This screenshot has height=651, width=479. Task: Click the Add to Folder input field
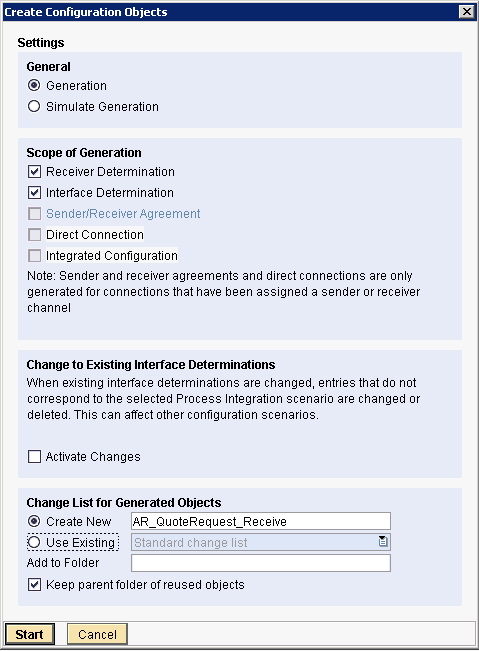click(261, 563)
